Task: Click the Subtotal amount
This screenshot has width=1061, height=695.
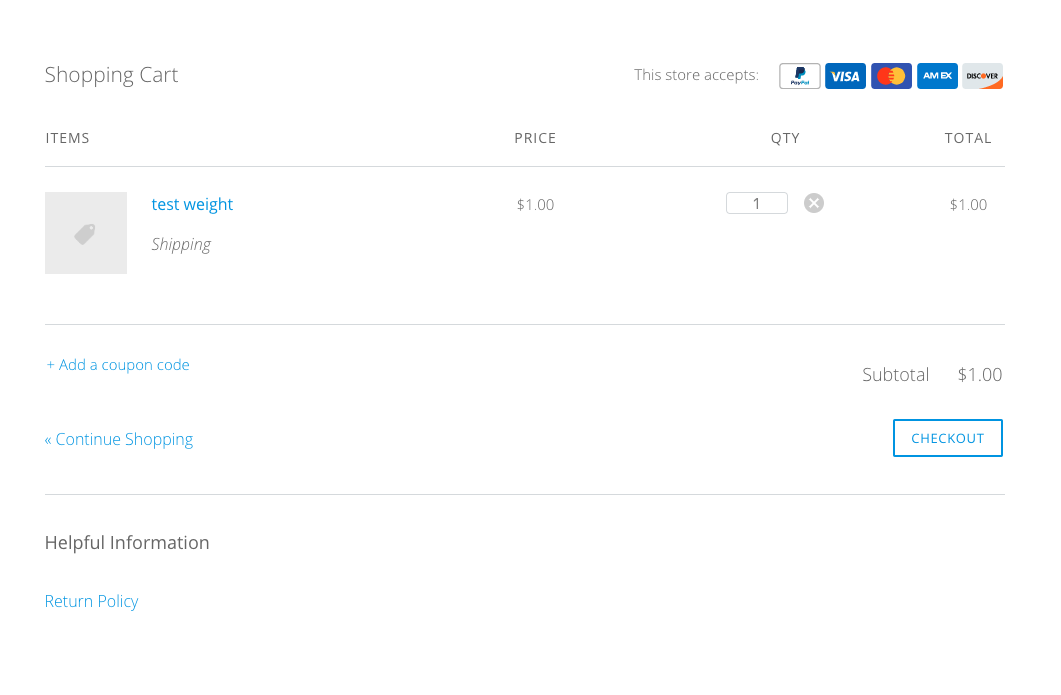Action: click(x=980, y=374)
